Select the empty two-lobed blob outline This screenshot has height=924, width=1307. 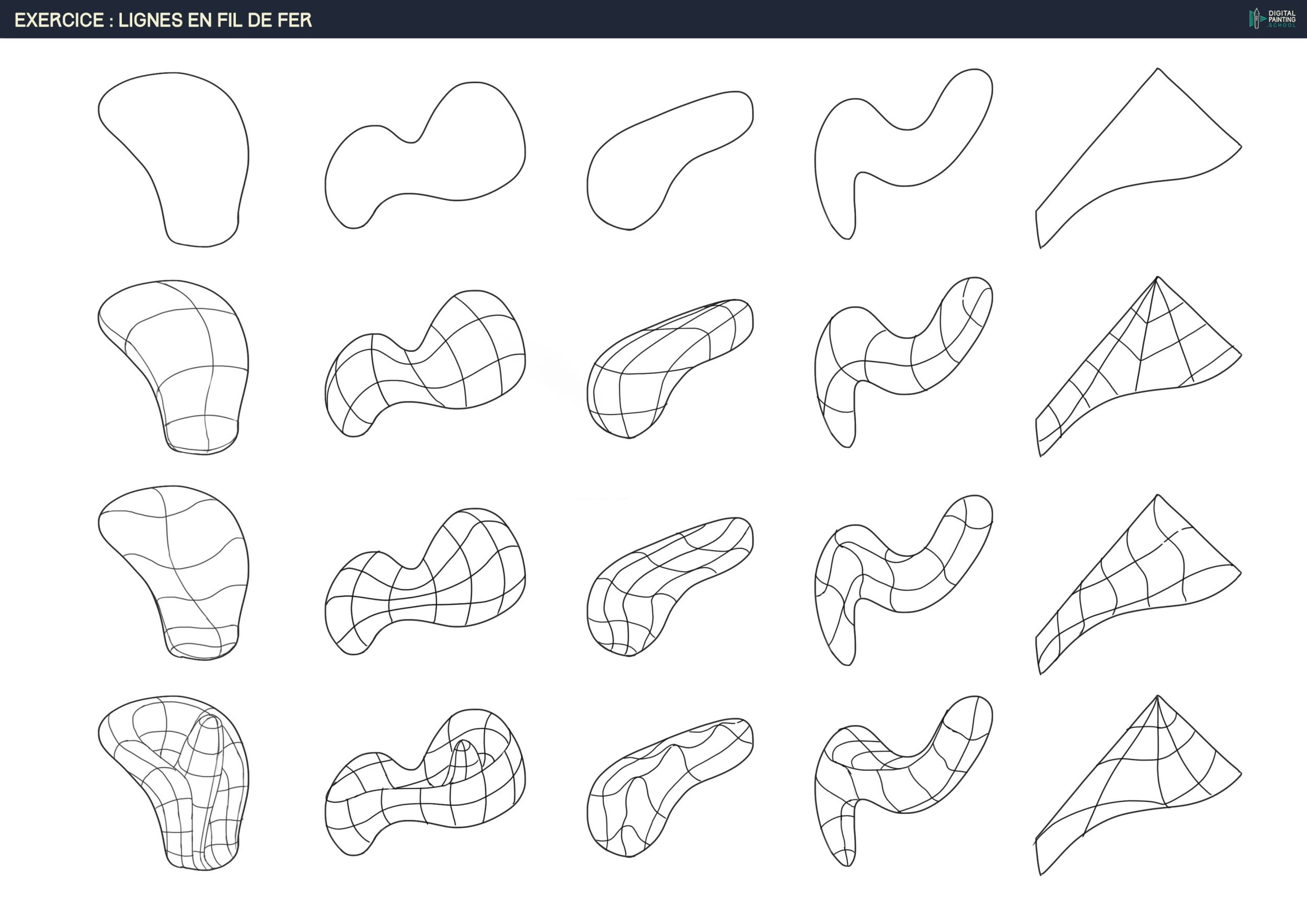tap(424, 165)
